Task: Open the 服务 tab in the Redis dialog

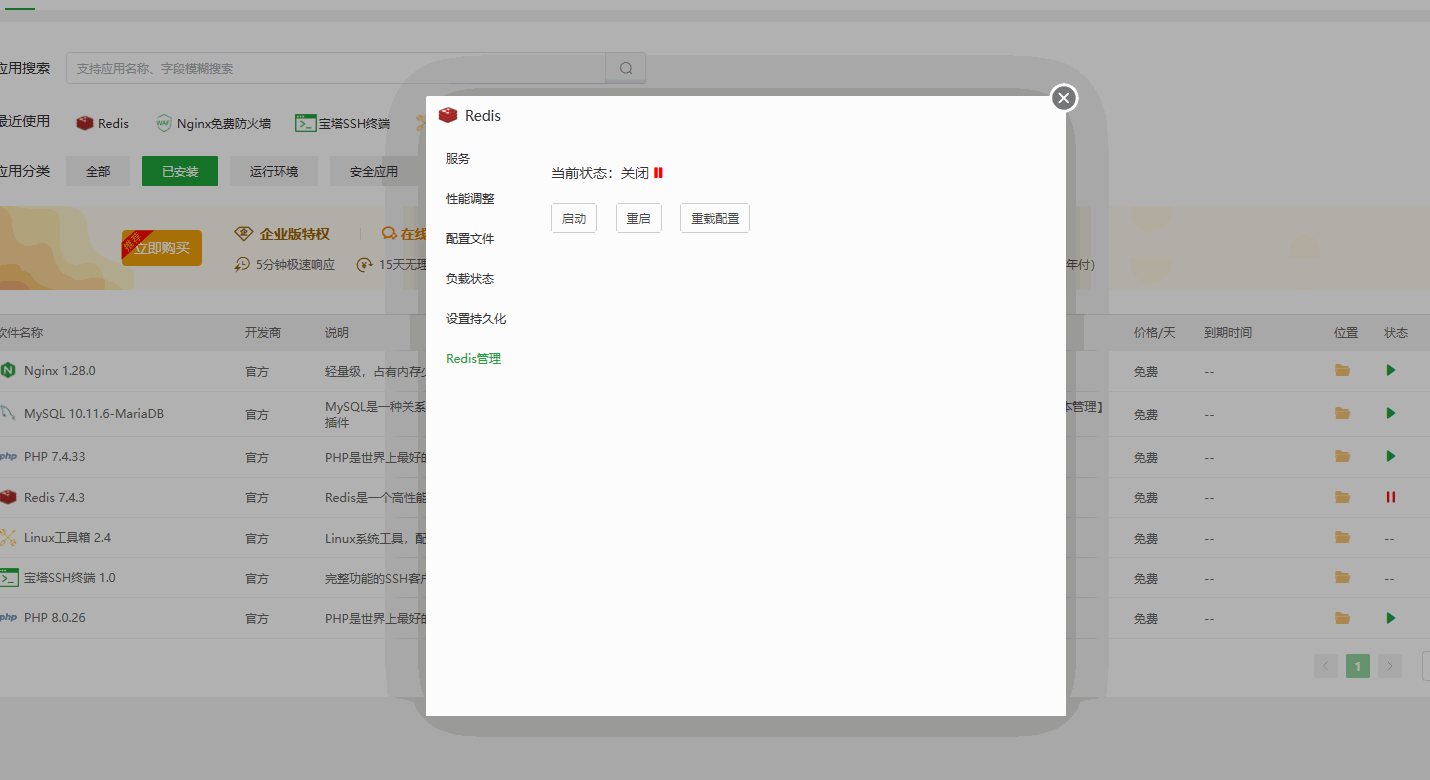Action: [458, 159]
